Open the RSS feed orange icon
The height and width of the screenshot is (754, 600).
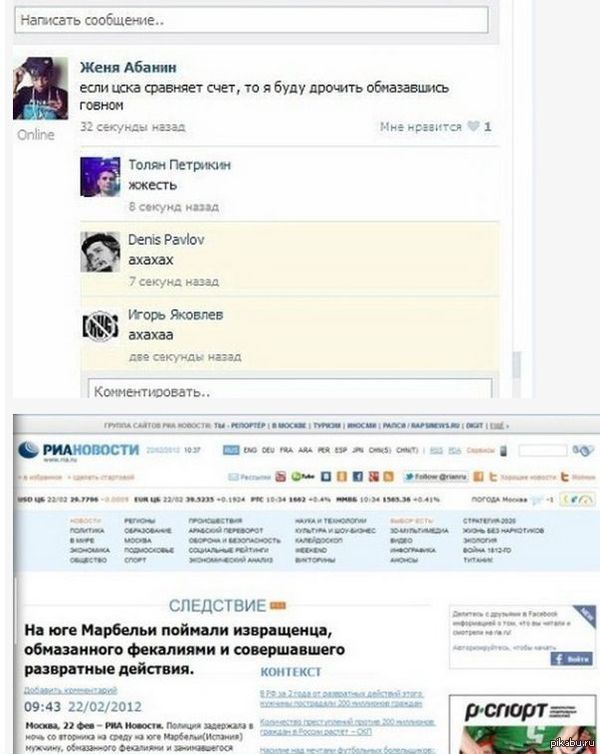point(388,477)
